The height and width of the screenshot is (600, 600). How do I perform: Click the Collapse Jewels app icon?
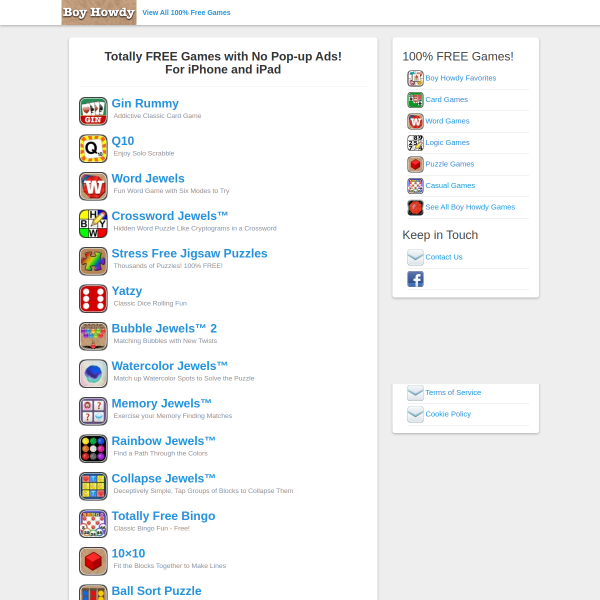[x=93, y=486]
